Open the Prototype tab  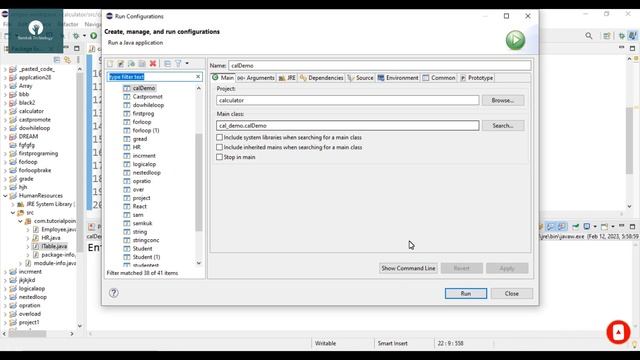point(476,78)
